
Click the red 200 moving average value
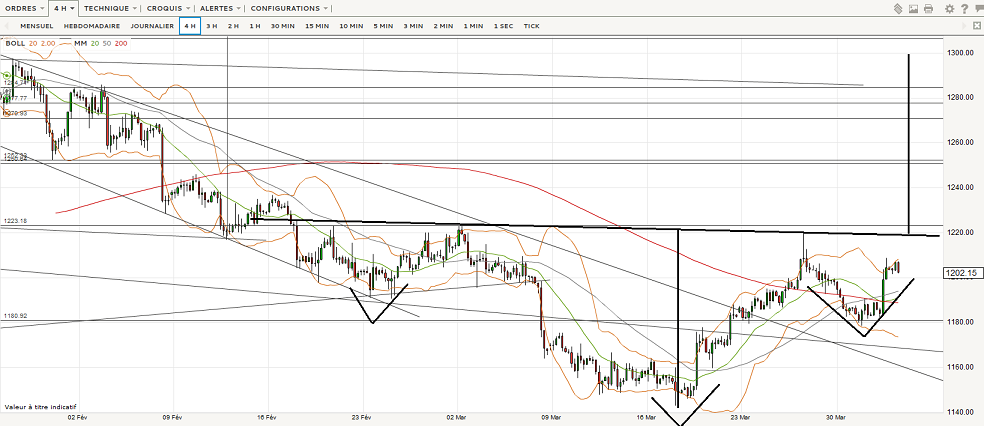121,43
